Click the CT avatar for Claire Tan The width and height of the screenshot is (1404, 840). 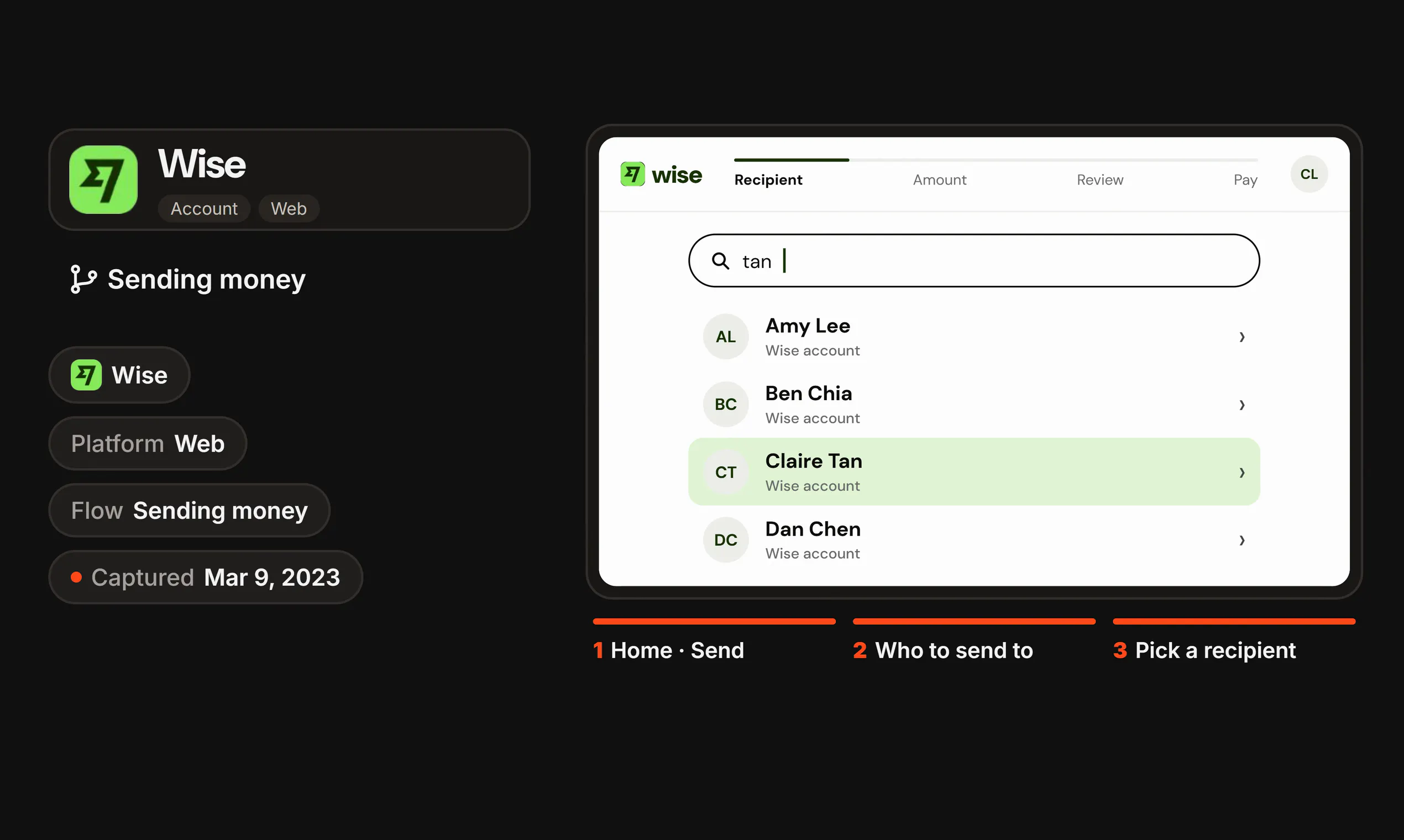click(726, 472)
